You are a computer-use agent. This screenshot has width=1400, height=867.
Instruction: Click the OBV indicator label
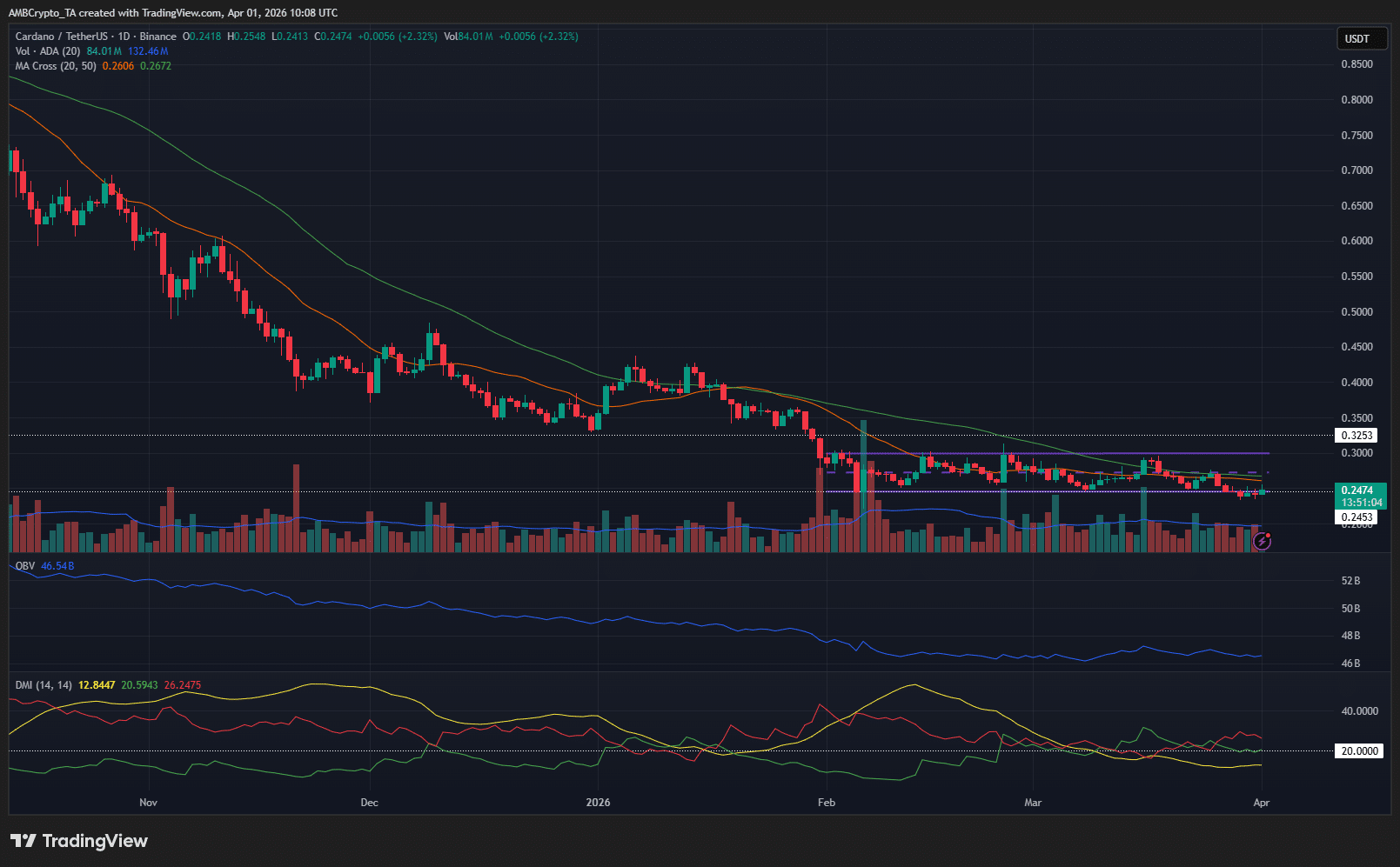click(25, 566)
